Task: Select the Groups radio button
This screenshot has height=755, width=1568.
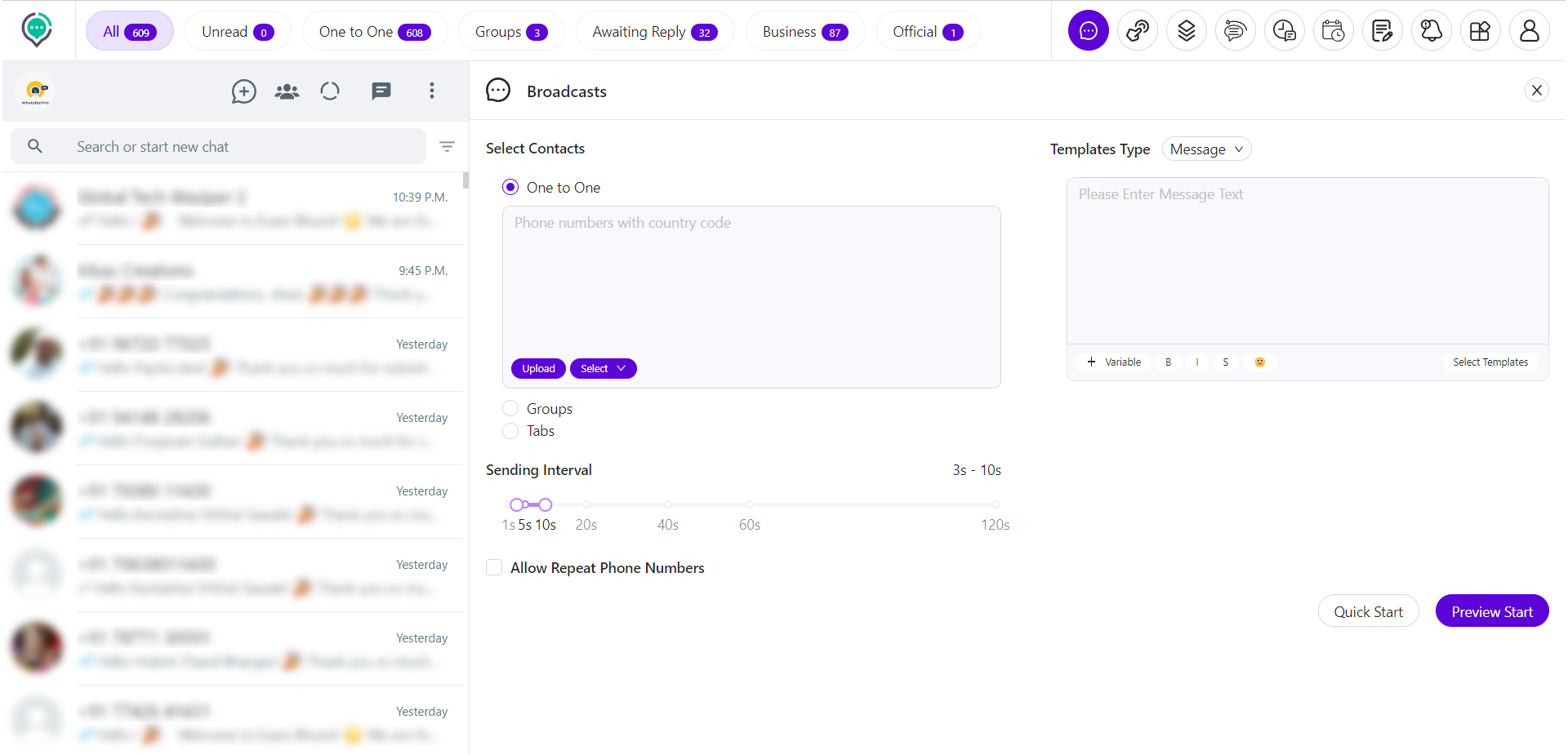Action: point(510,408)
